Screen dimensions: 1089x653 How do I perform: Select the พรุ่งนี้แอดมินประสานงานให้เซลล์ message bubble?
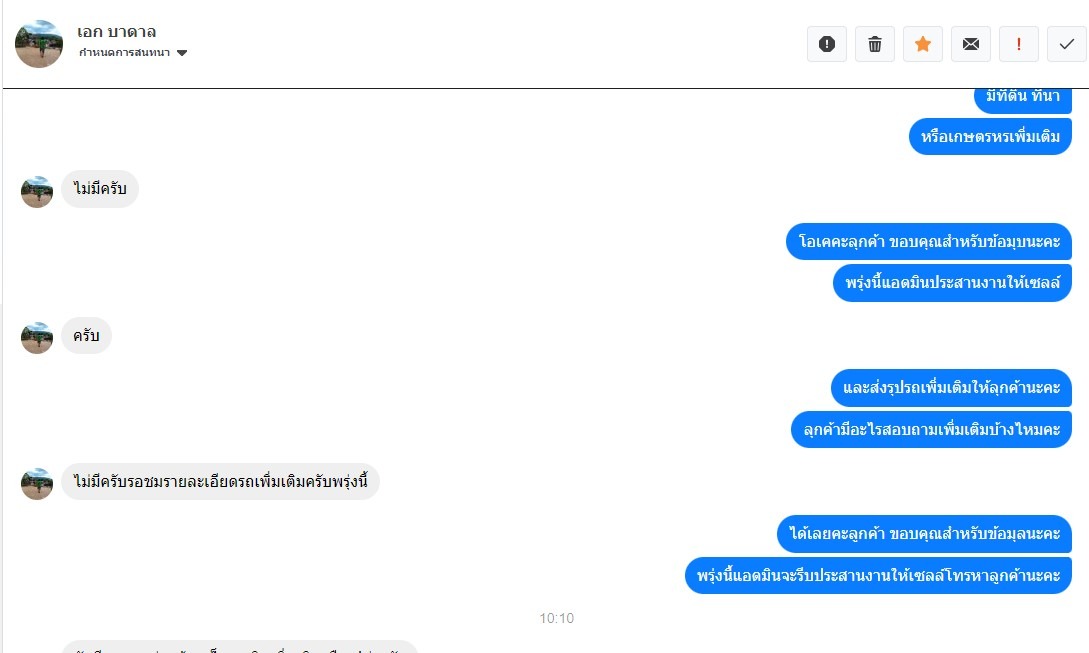coord(952,283)
